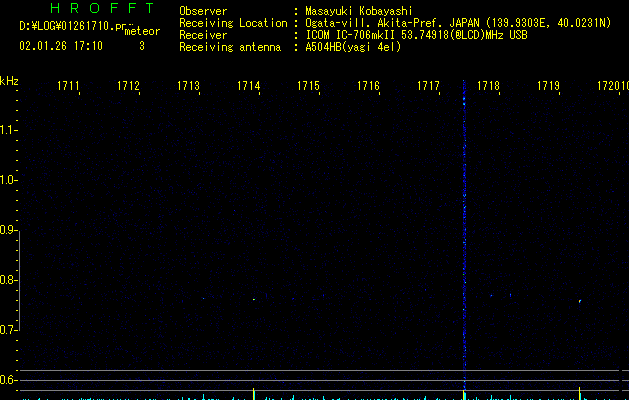Screen dimensions: 629x400
Task: Click the bright vertical burst line near 1717
Action: tap(464, 235)
